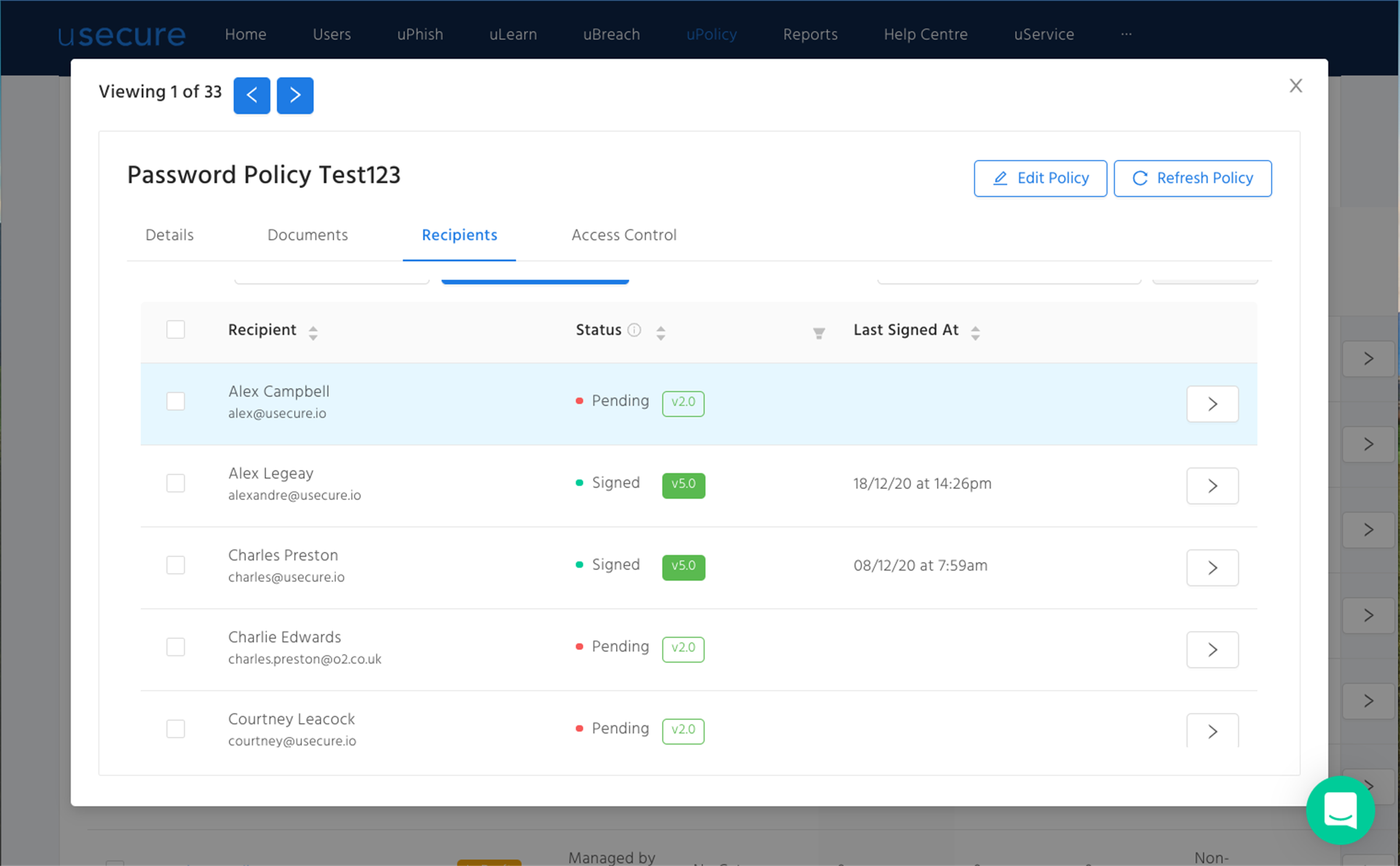Viewport: 1400px width, 866px height.
Task: Select the Recipients tab
Action: tap(459, 235)
